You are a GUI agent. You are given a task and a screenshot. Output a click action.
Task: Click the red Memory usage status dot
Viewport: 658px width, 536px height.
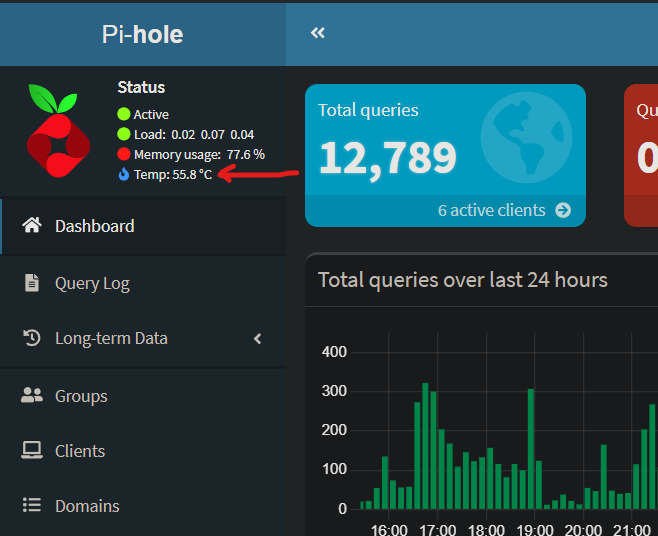123,154
